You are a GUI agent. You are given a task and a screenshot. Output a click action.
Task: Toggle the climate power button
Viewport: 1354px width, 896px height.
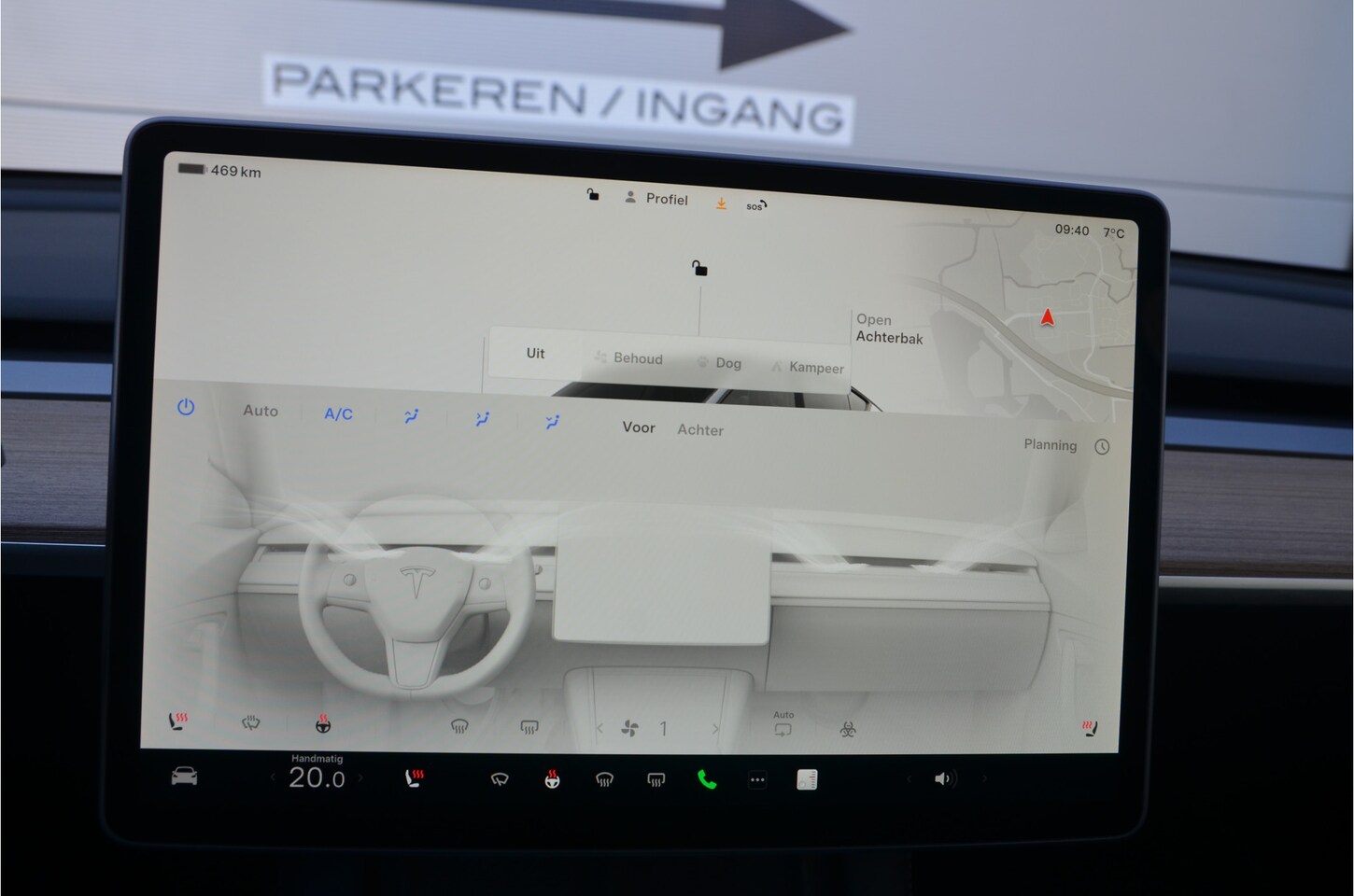(x=186, y=407)
